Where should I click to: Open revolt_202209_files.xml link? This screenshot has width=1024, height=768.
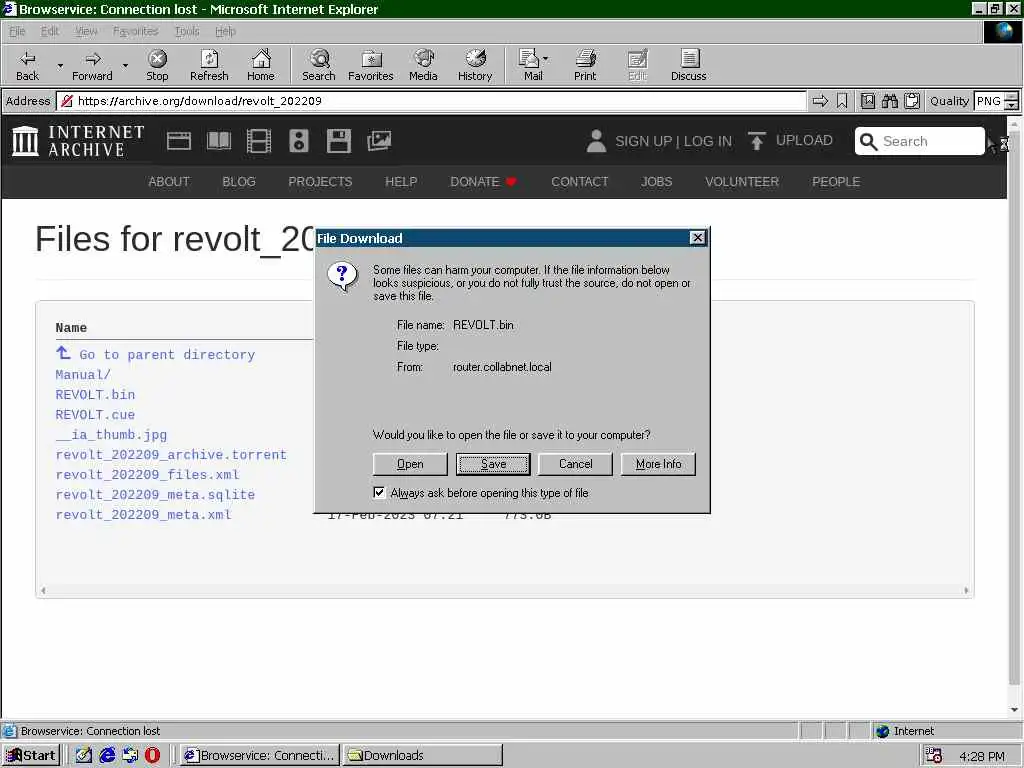pyautogui.click(x=148, y=475)
